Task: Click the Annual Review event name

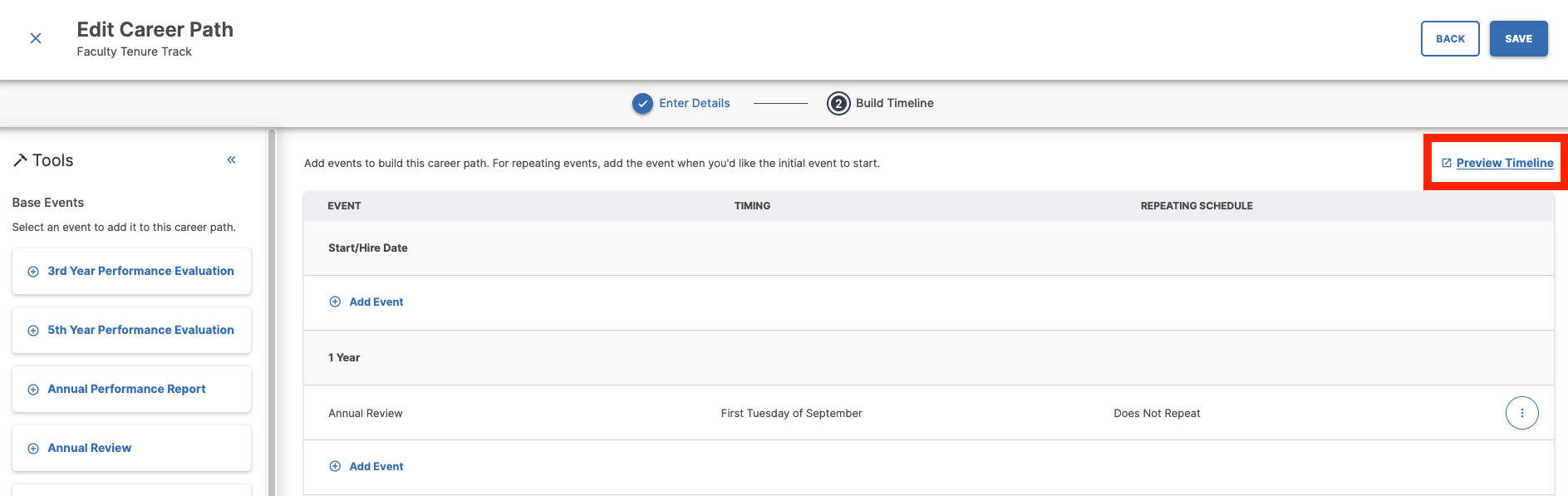Action: (365, 413)
